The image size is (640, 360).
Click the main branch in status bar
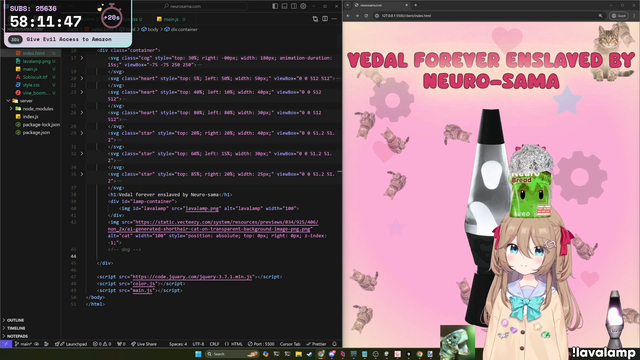[24, 344]
